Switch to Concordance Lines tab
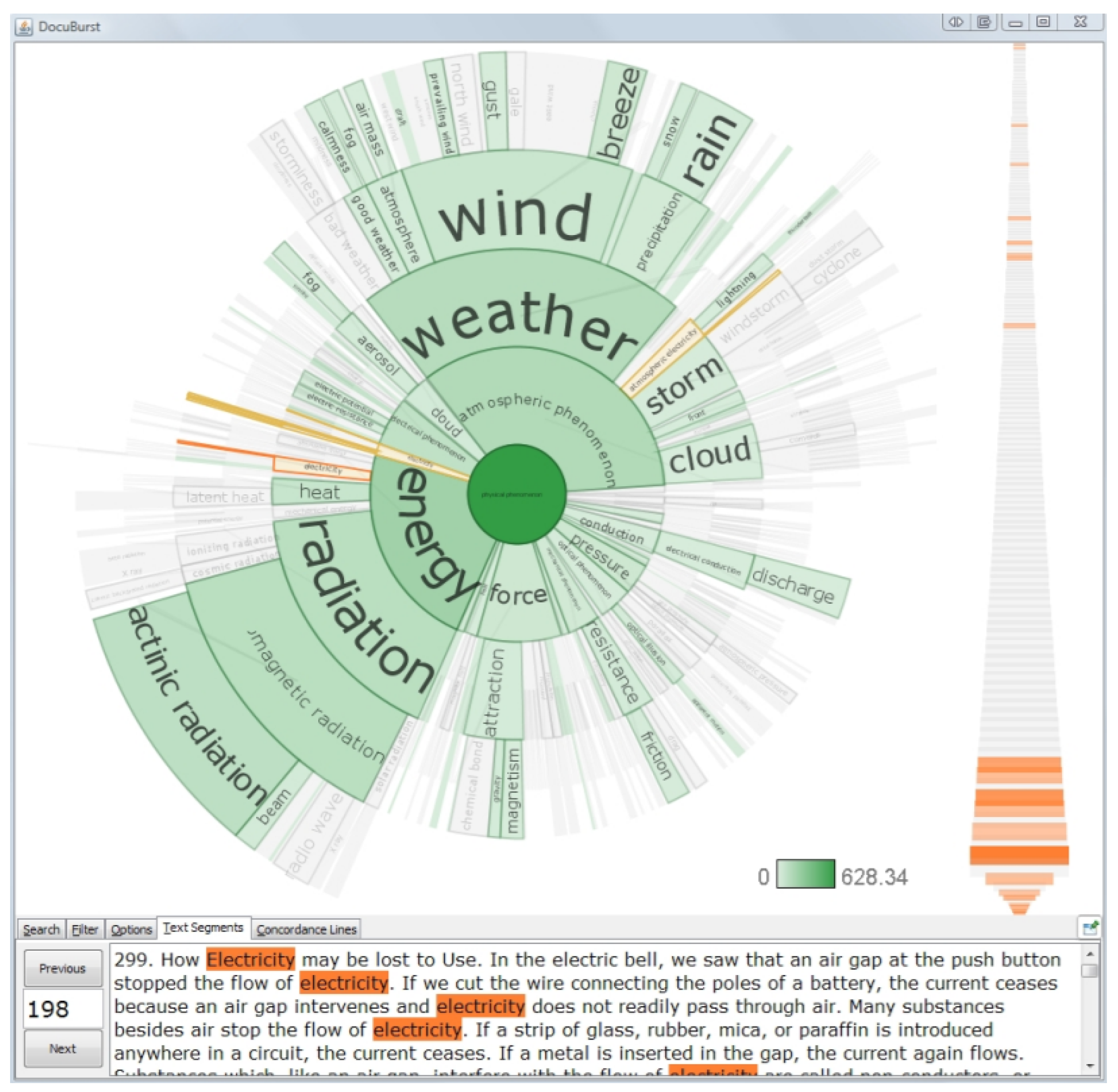 (306, 930)
